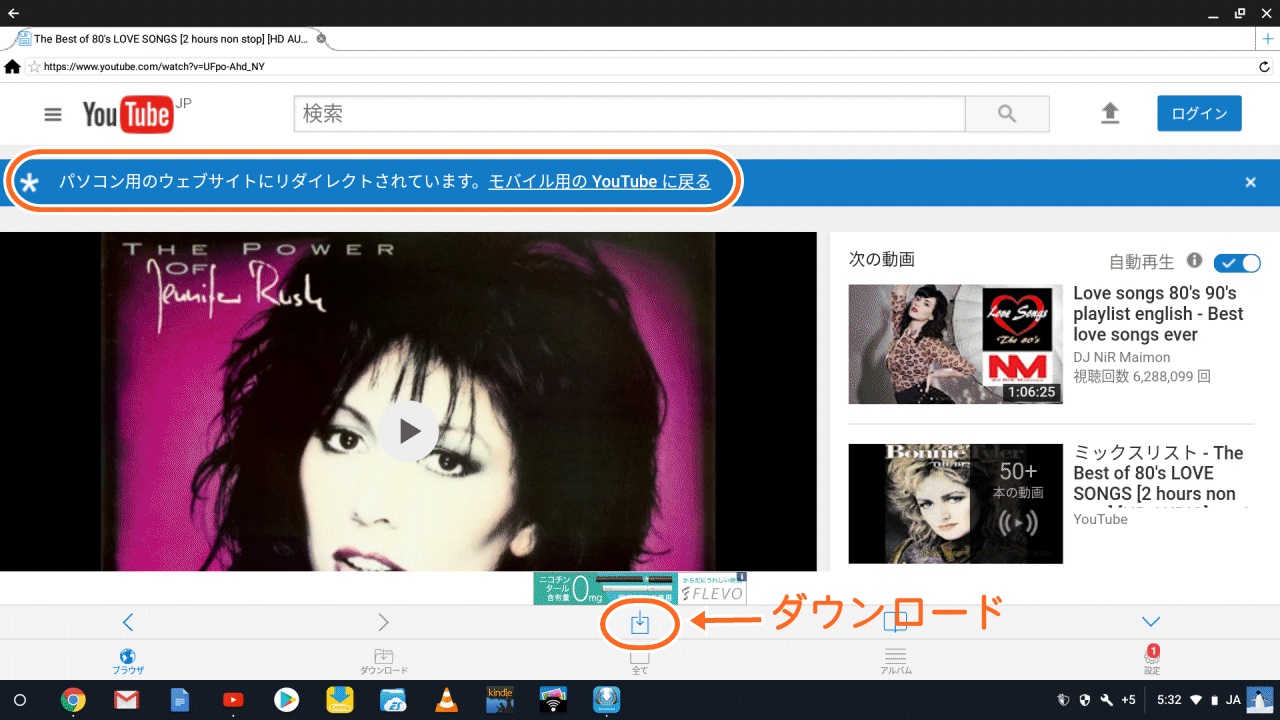Launch the blue download app on shelf
This screenshot has height=720, width=1280.
pos(606,699)
